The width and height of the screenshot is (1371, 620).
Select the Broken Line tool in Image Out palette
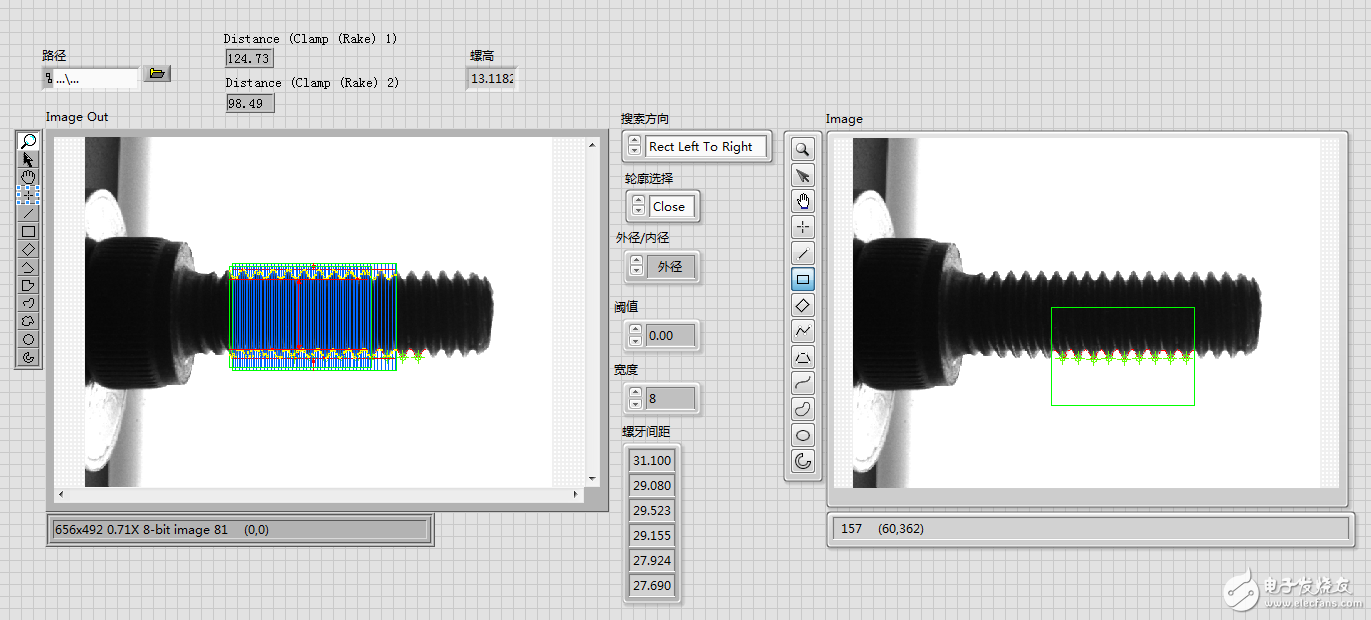click(29, 267)
